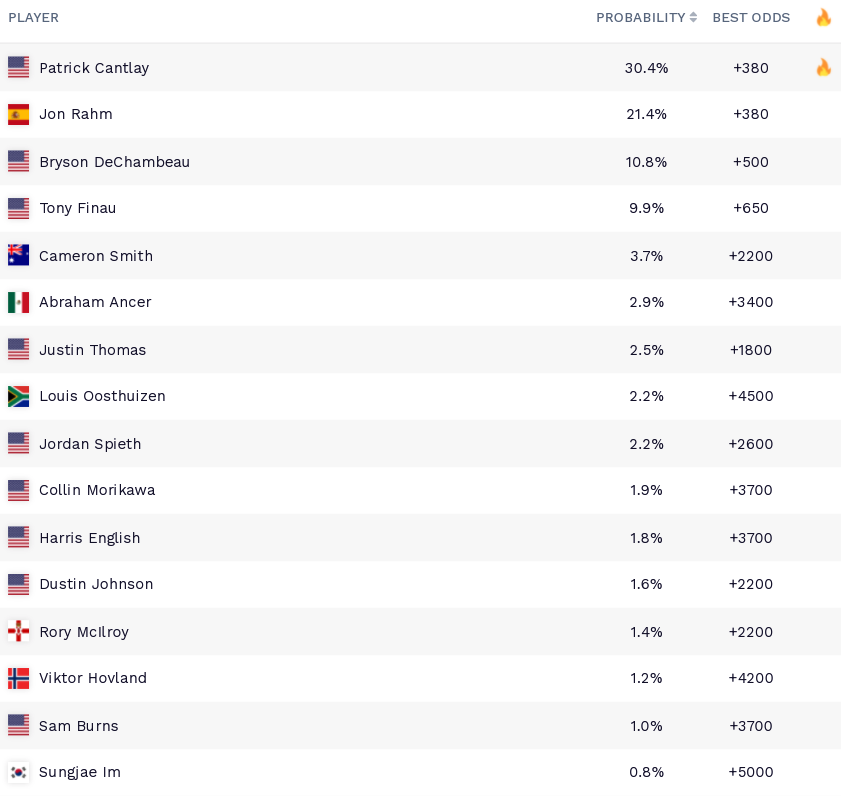This screenshot has width=841, height=796.
Task: Click +2600 odds for Jordan Spieth
Action: (751, 444)
